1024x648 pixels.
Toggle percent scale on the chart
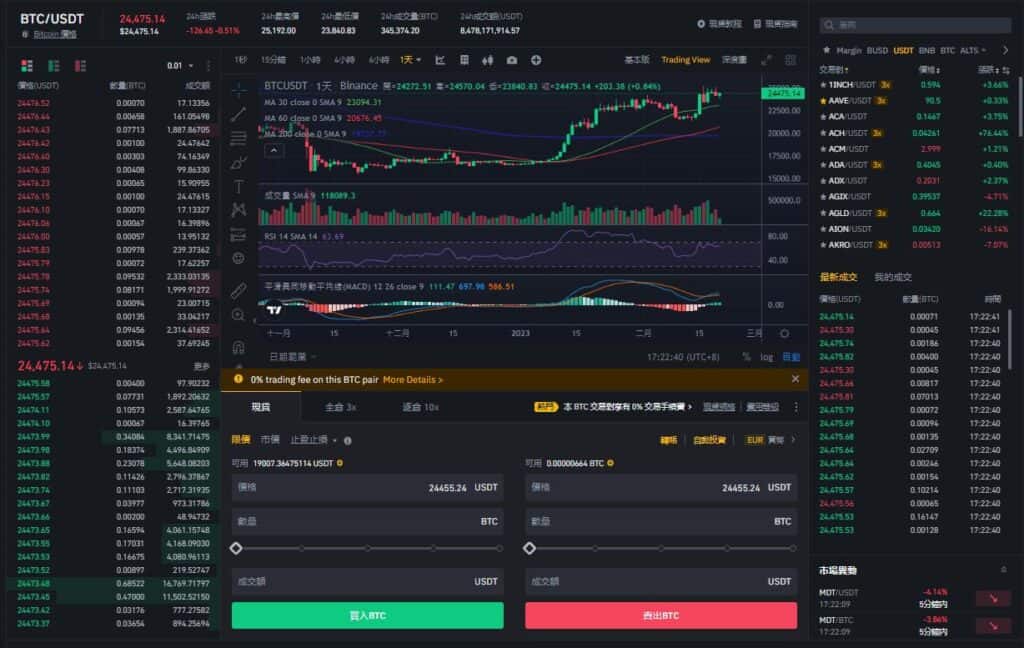[x=746, y=357]
